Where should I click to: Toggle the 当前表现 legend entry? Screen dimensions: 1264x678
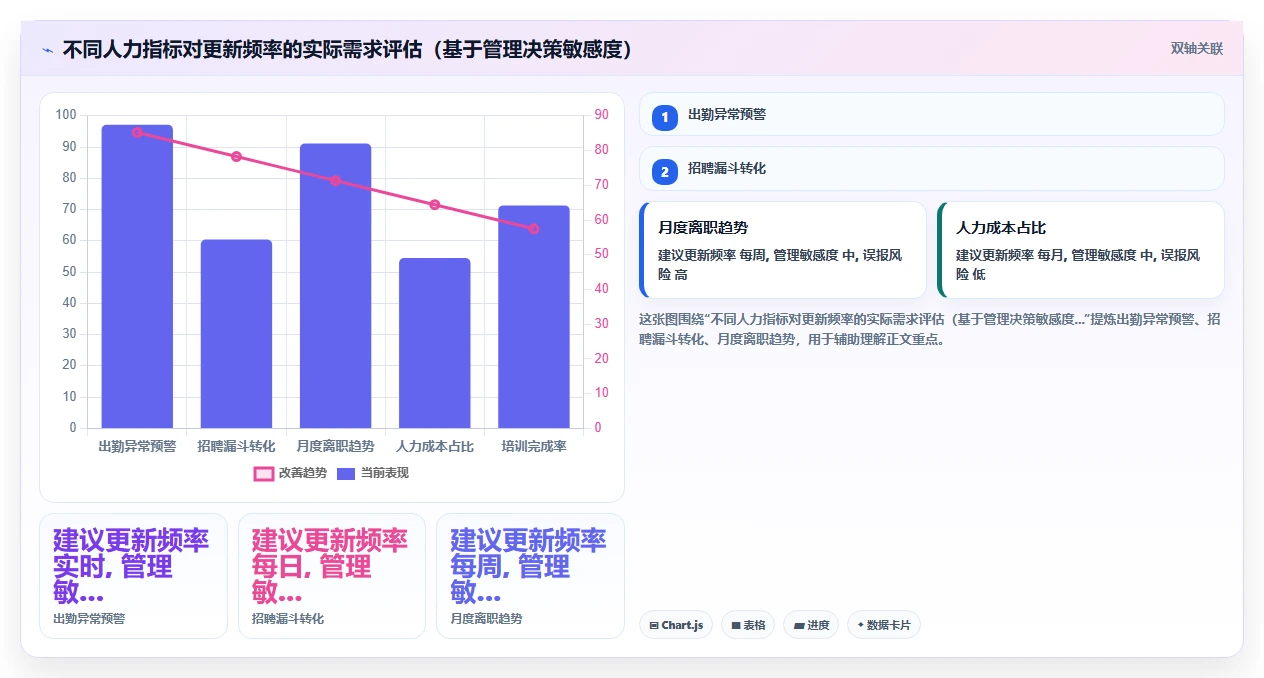tap(373, 473)
